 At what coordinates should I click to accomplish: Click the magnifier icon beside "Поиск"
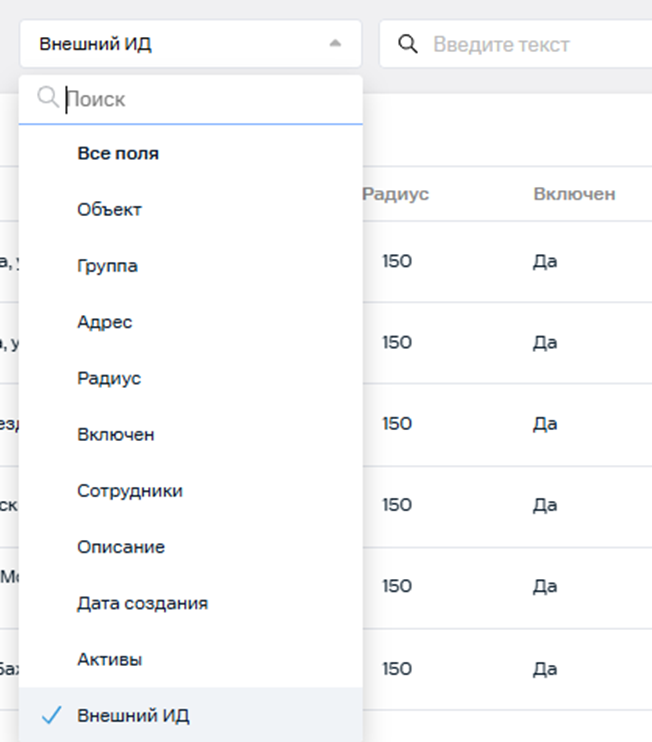coord(48,98)
